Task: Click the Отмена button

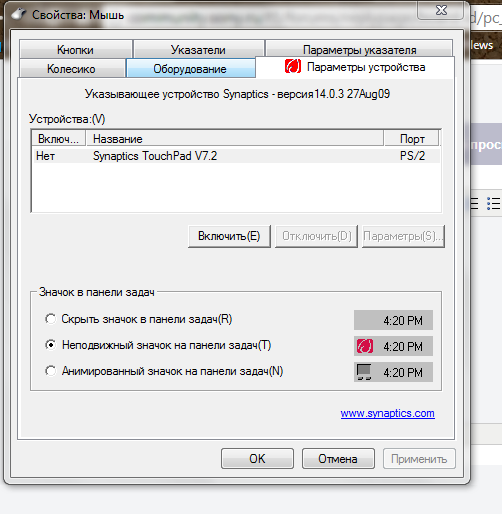Action: pos(338,459)
